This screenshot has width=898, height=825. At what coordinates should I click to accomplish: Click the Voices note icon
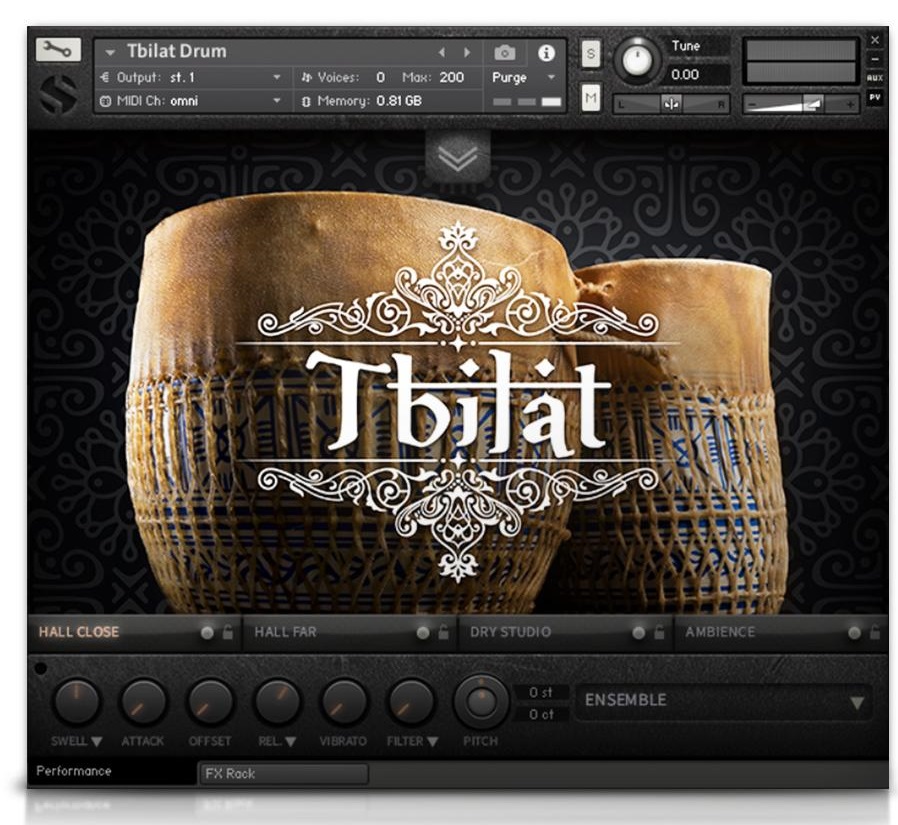(x=307, y=77)
